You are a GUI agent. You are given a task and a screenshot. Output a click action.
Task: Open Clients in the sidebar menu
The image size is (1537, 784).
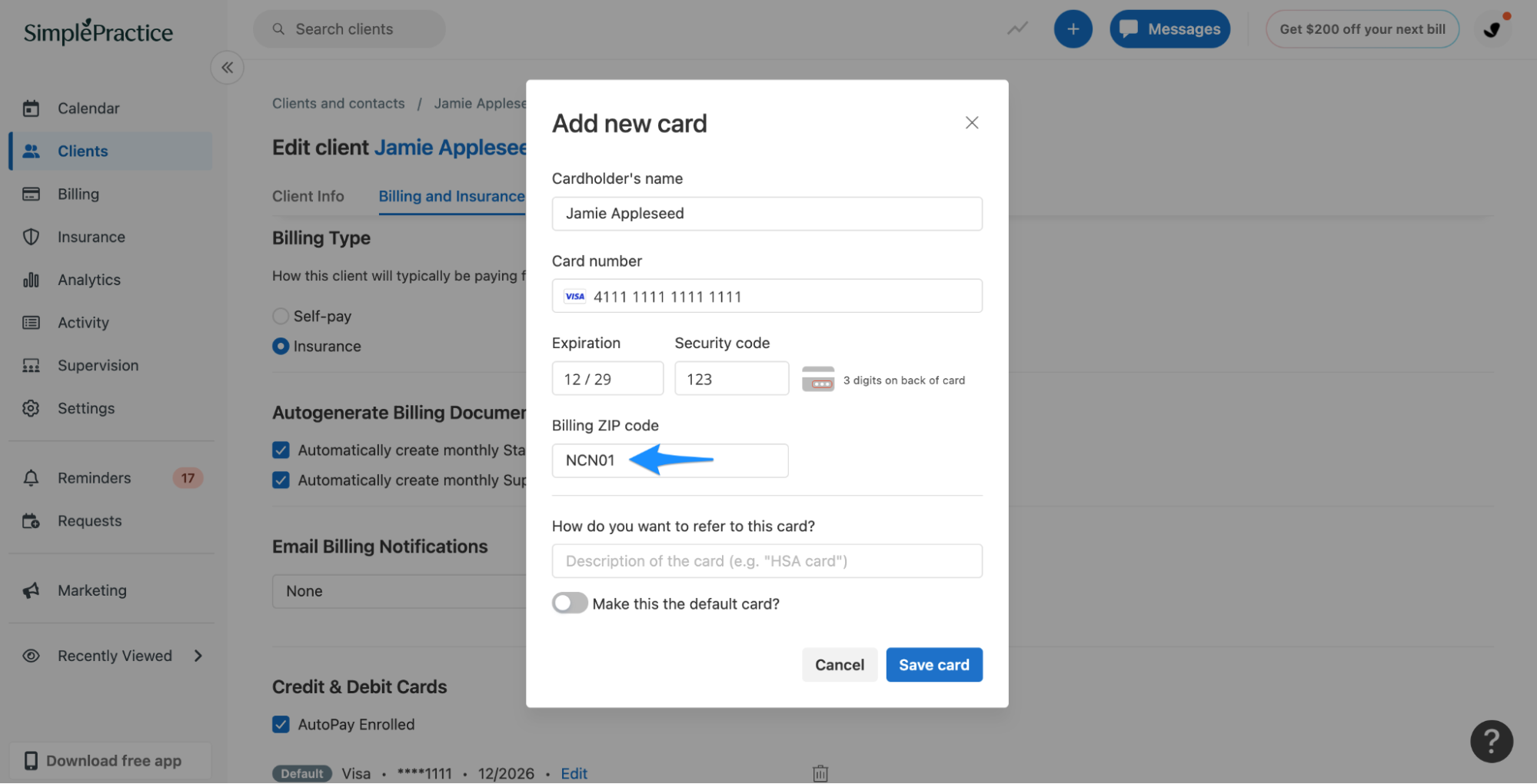tap(111, 151)
